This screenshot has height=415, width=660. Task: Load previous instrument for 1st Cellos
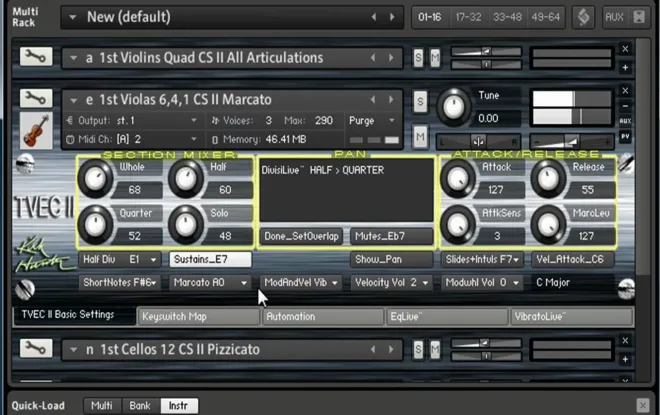click(x=373, y=349)
